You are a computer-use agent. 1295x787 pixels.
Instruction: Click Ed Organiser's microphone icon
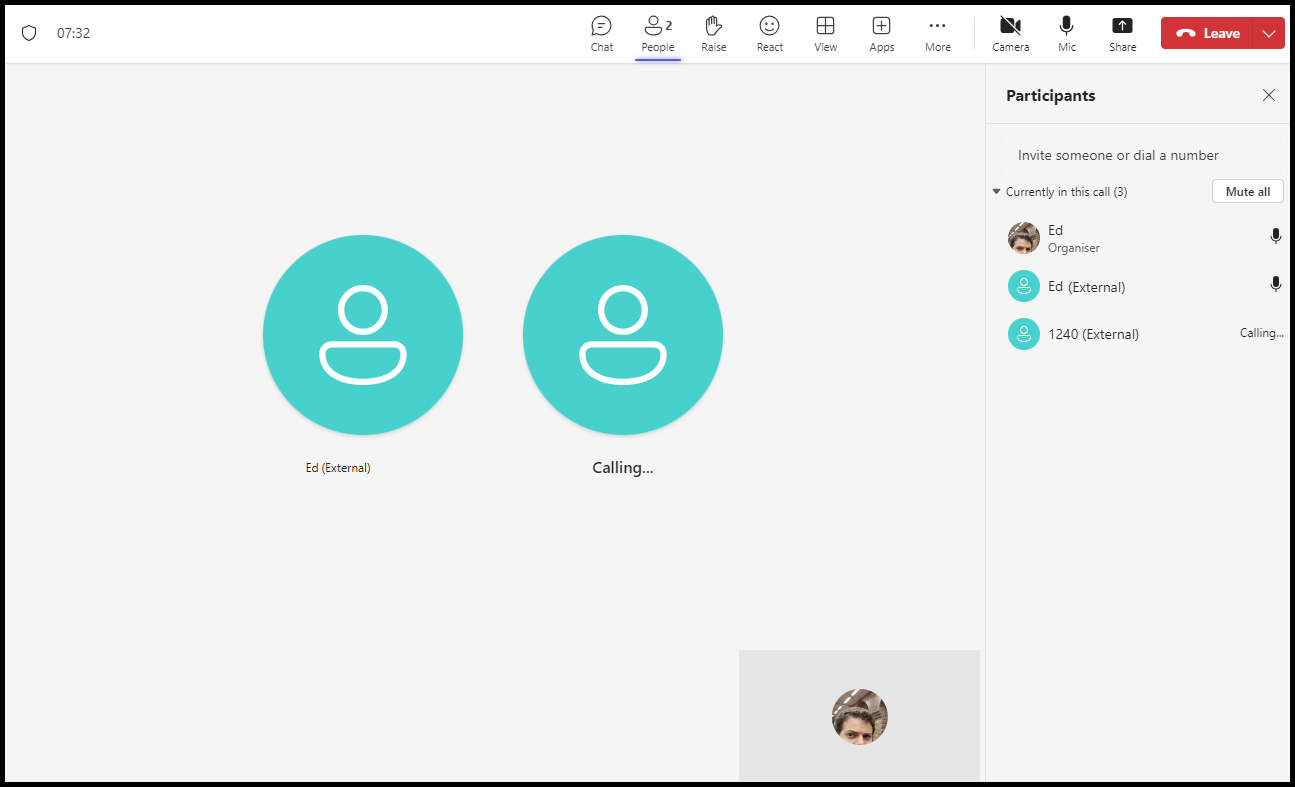(1275, 236)
